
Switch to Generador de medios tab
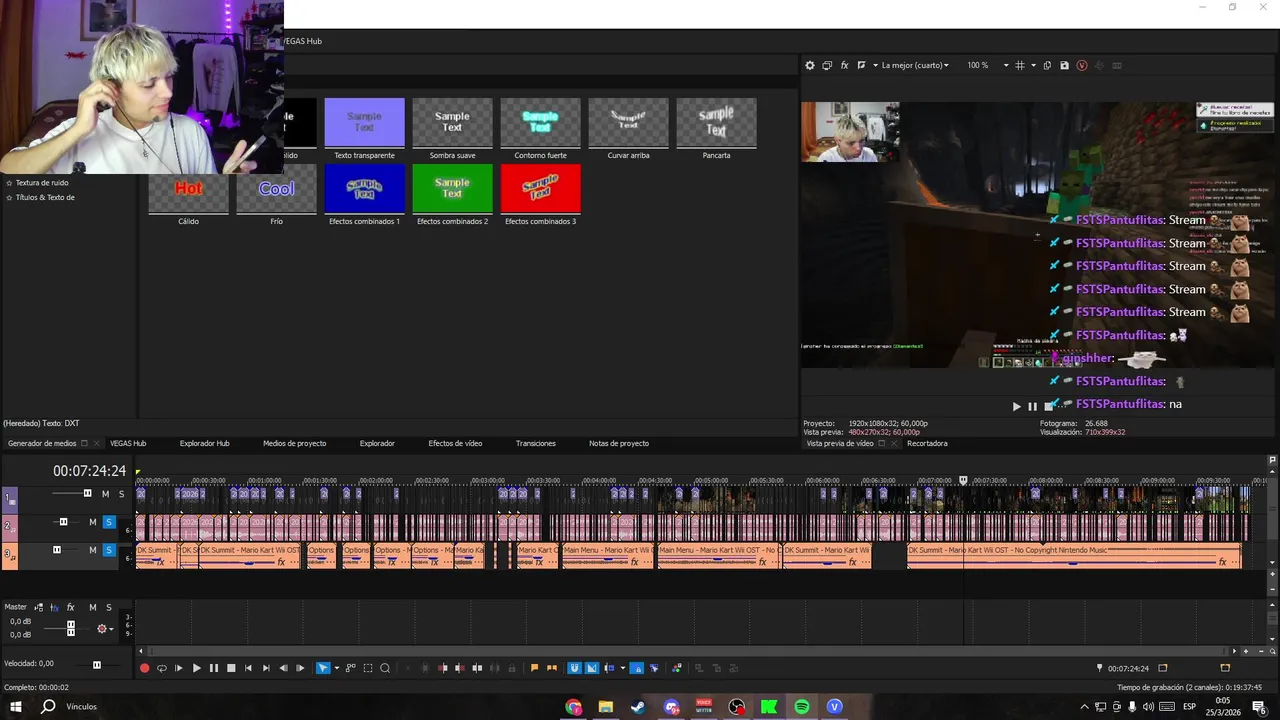42,443
